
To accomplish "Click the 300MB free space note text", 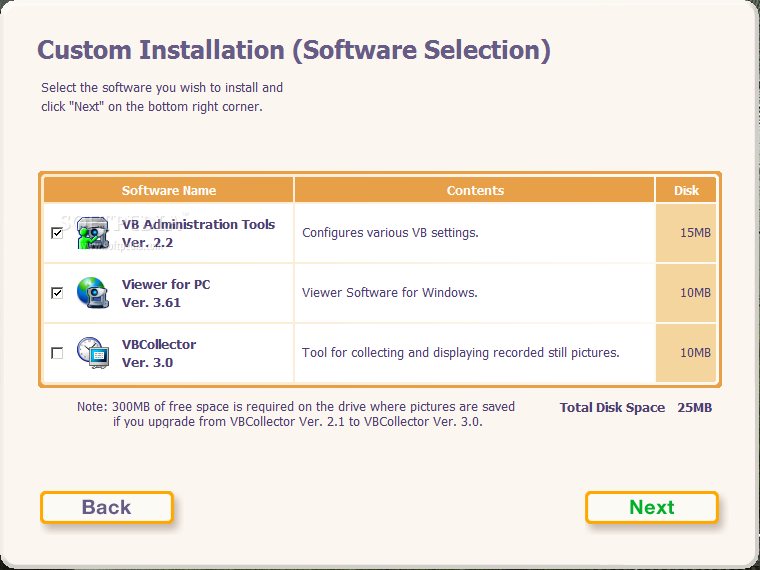I will click(x=296, y=414).
